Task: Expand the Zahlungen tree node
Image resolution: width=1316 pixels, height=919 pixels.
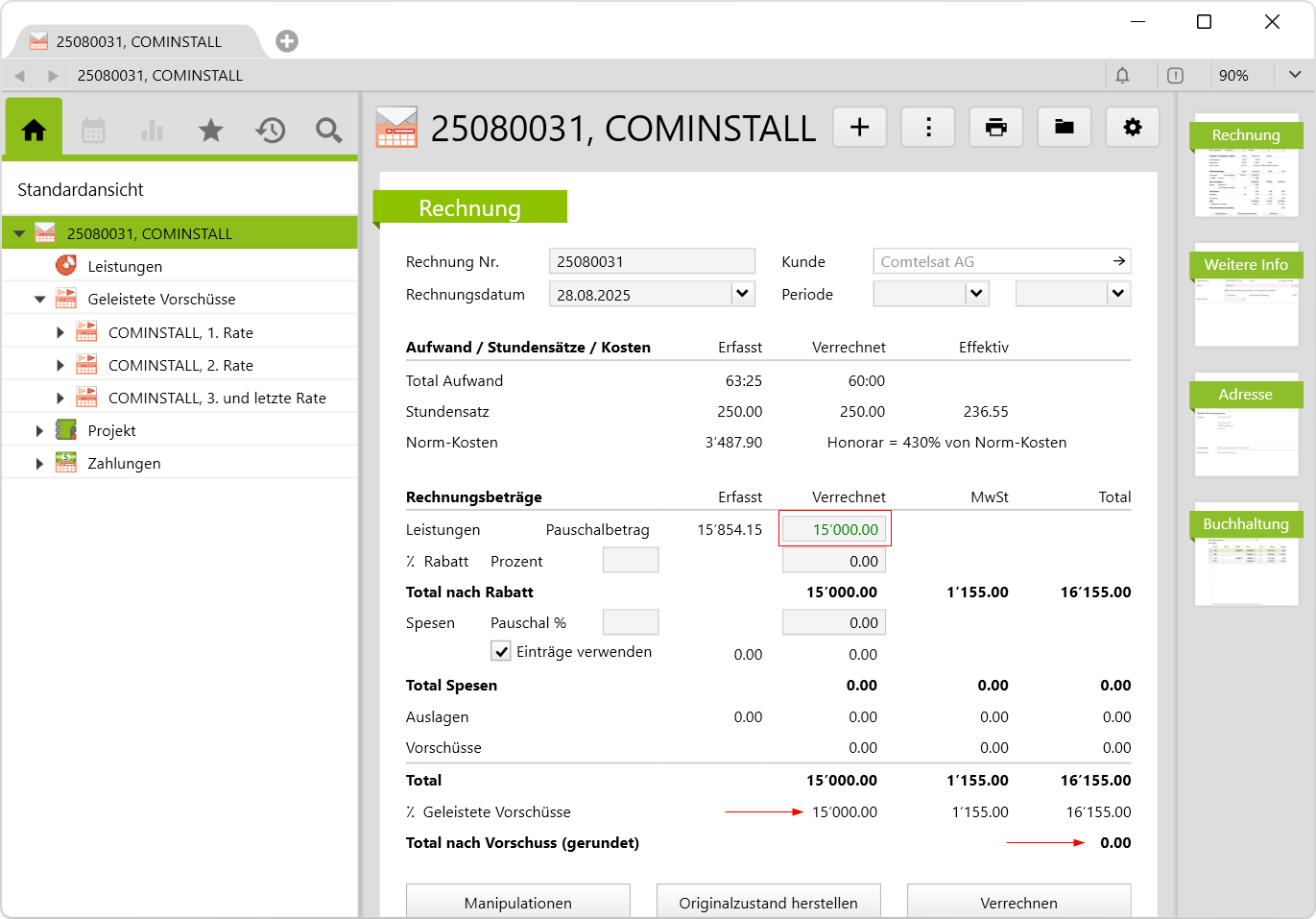Action: click(39, 464)
